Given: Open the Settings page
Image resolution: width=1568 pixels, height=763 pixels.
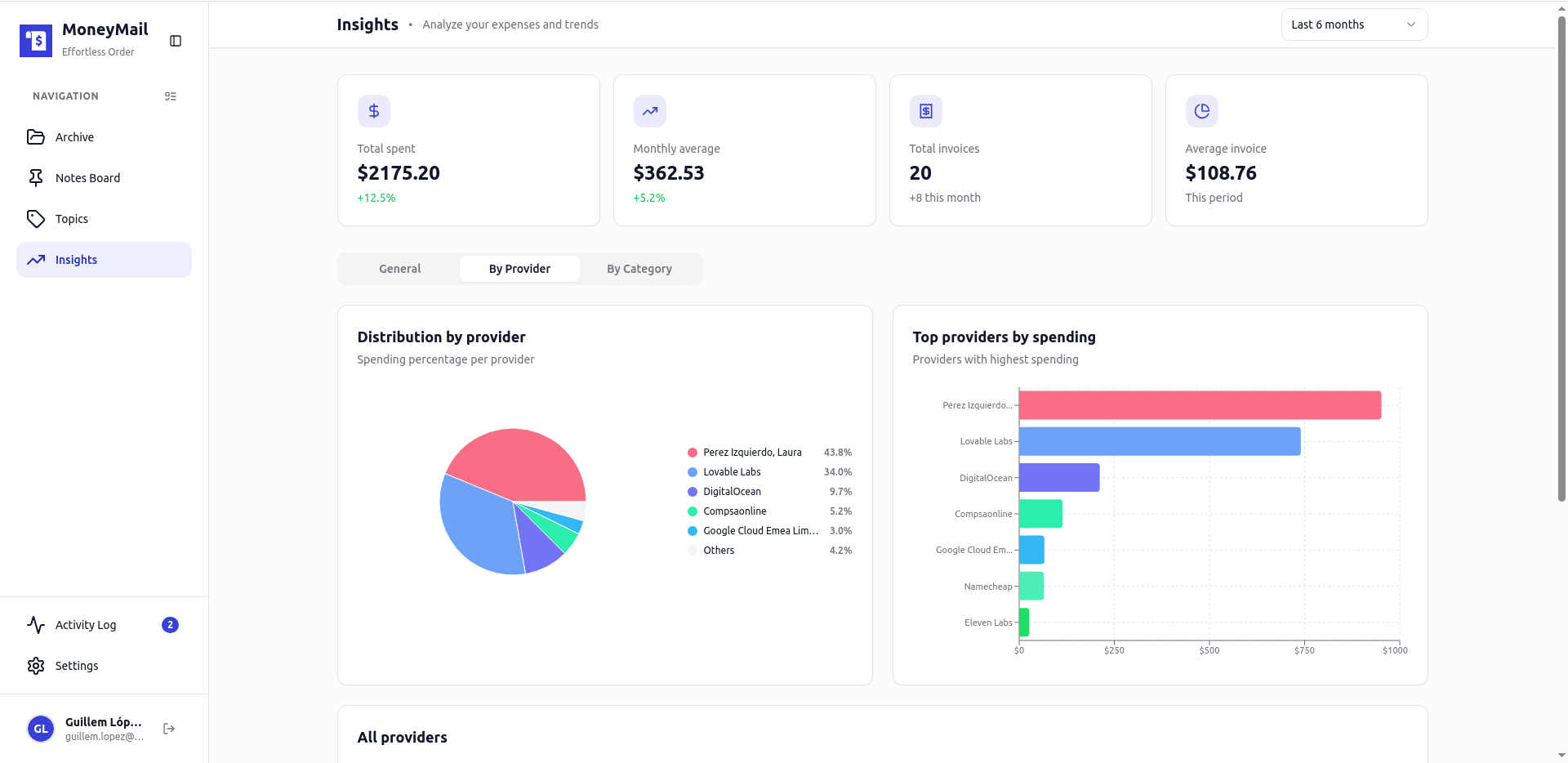Looking at the screenshot, I should point(75,666).
